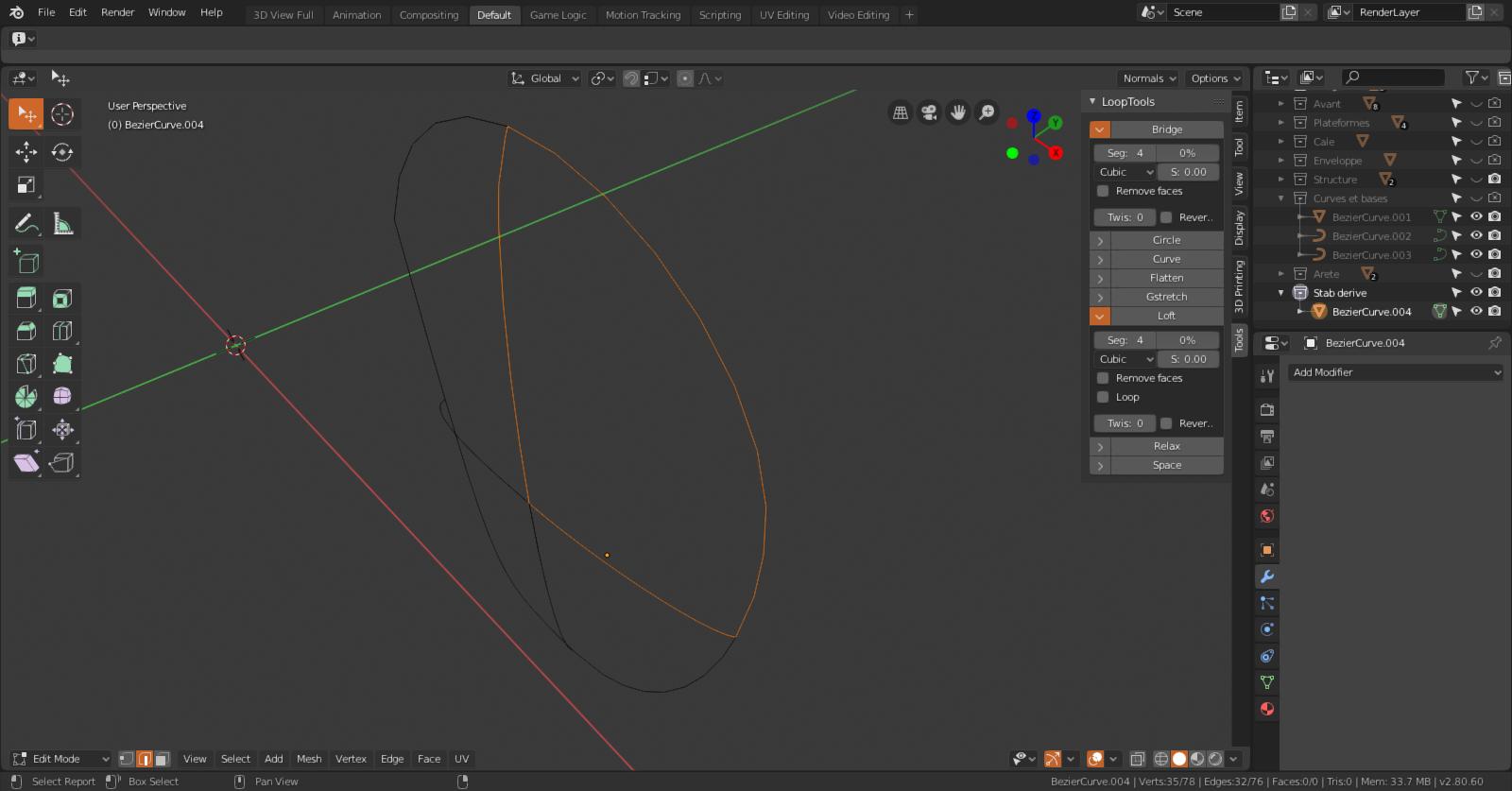This screenshot has width=1512, height=791.
Task: Select the Shear tool
Action: [x=26, y=462]
